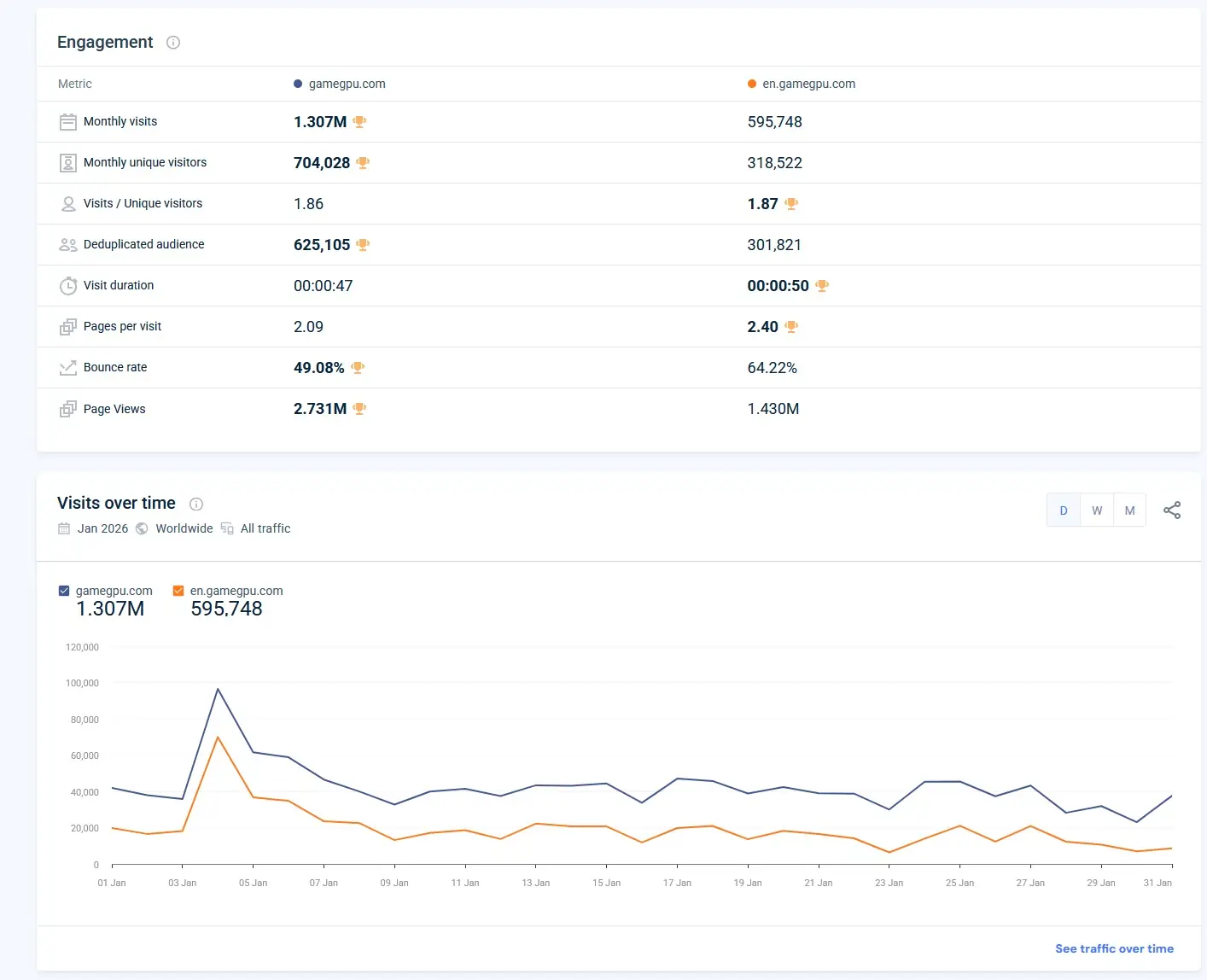The image size is (1207, 980).
Task: Click the 595,748 total under chart legend
Action: coord(226,609)
